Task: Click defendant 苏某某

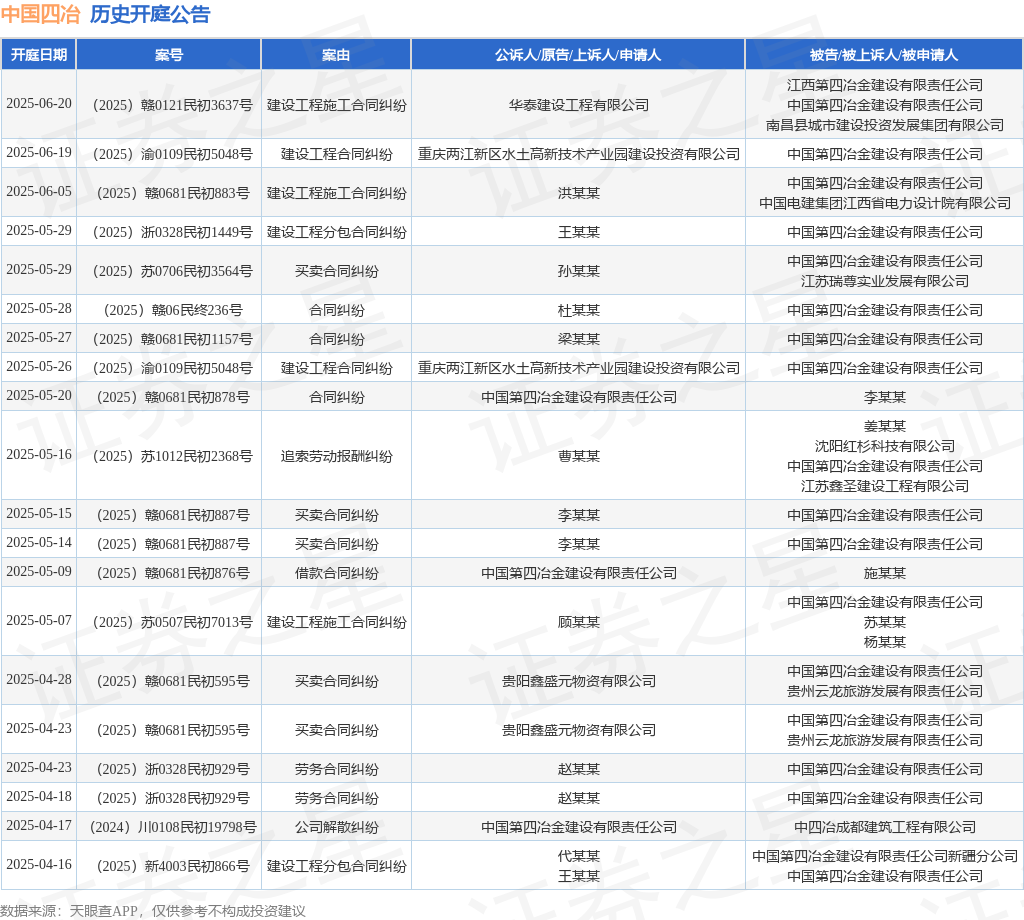Action: pos(884,622)
